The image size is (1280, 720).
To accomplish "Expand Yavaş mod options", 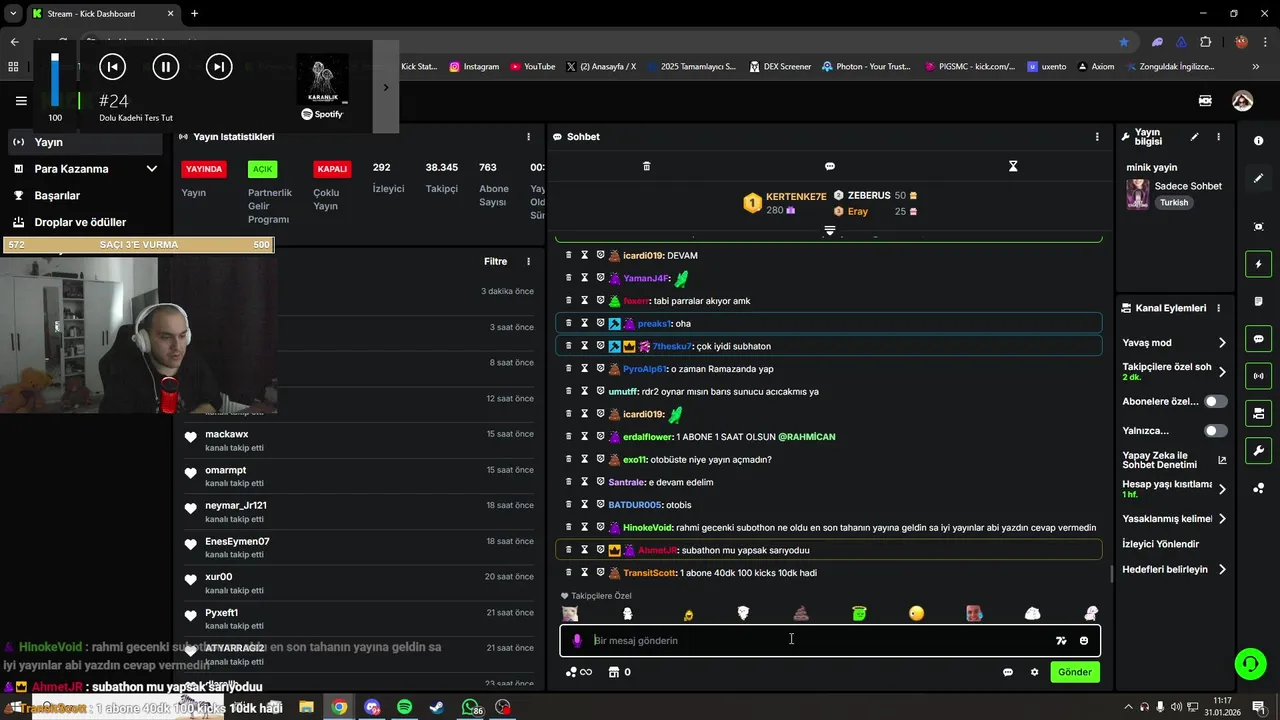I will tap(1222, 343).
